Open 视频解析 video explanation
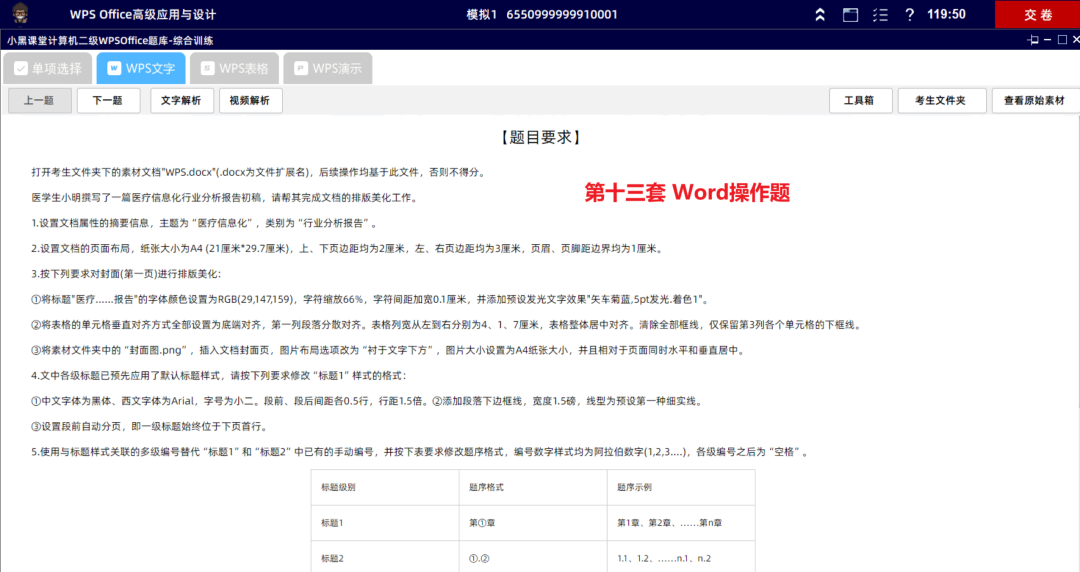 pos(250,101)
